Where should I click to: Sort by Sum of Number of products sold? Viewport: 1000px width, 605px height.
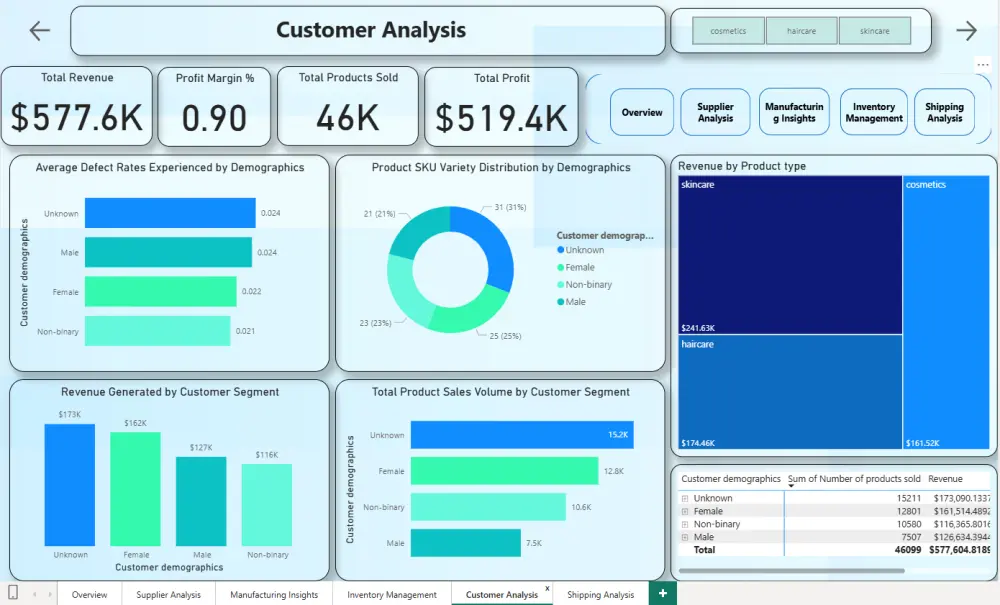coord(854,479)
